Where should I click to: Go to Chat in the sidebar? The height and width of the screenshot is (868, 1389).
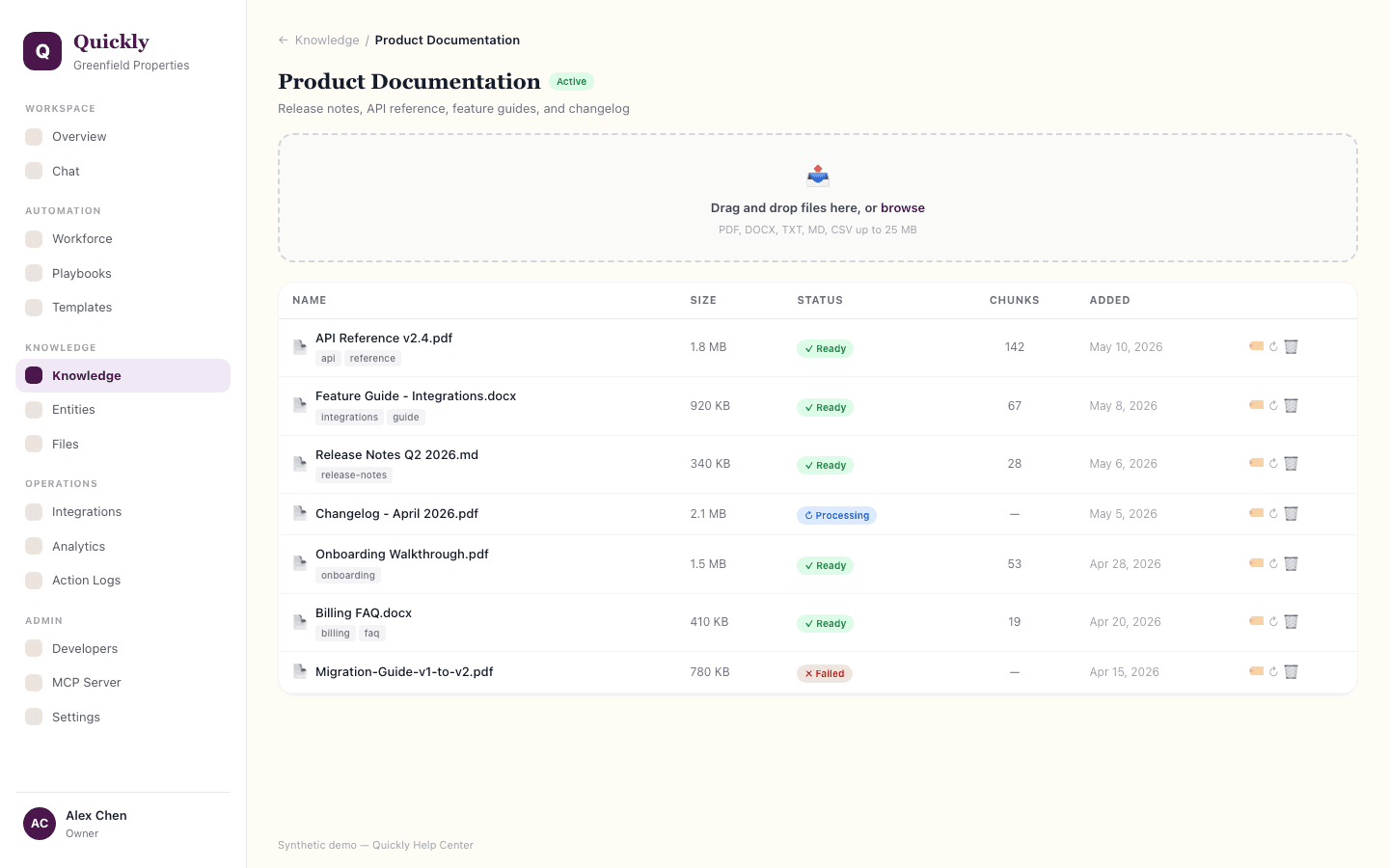[x=123, y=171]
